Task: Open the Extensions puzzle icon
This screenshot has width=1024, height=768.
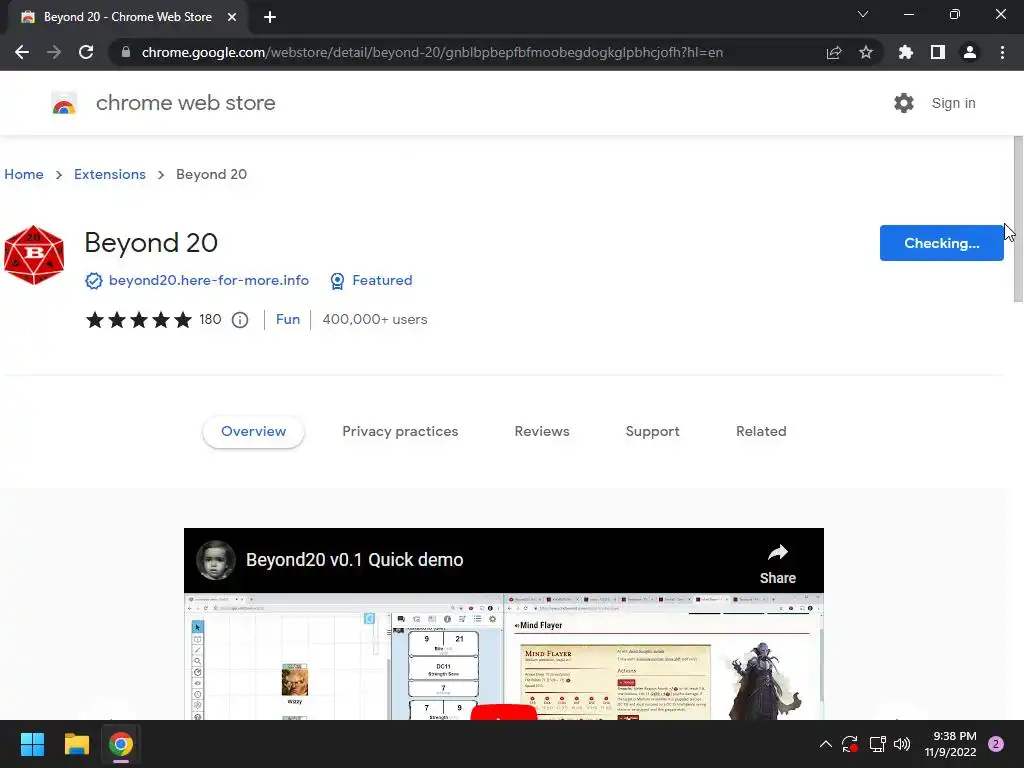Action: [906, 52]
